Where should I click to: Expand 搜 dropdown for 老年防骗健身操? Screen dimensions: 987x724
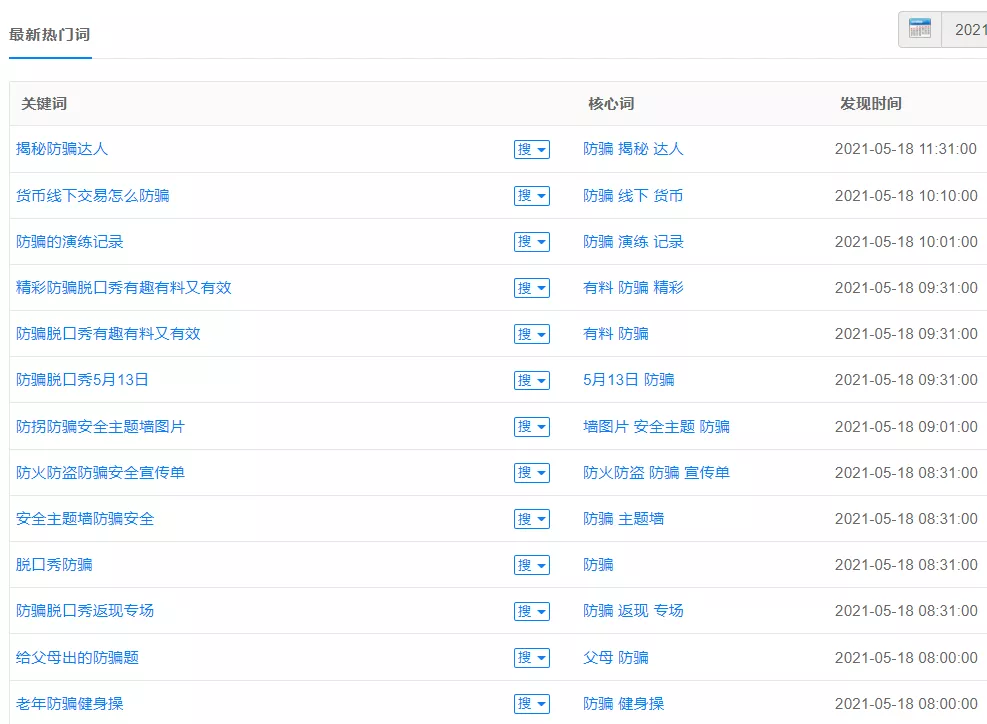[532, 704]
